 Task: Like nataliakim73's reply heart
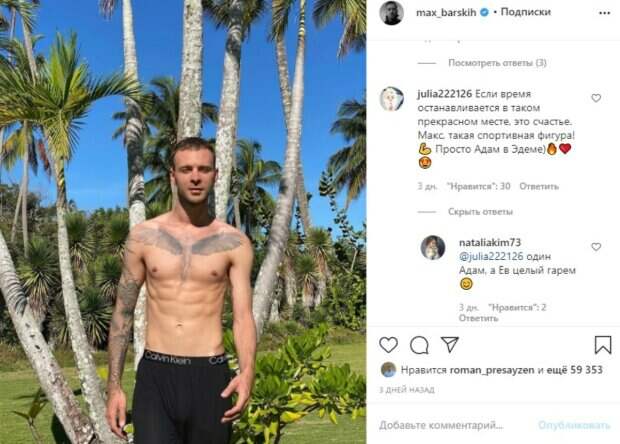(596, 247)
